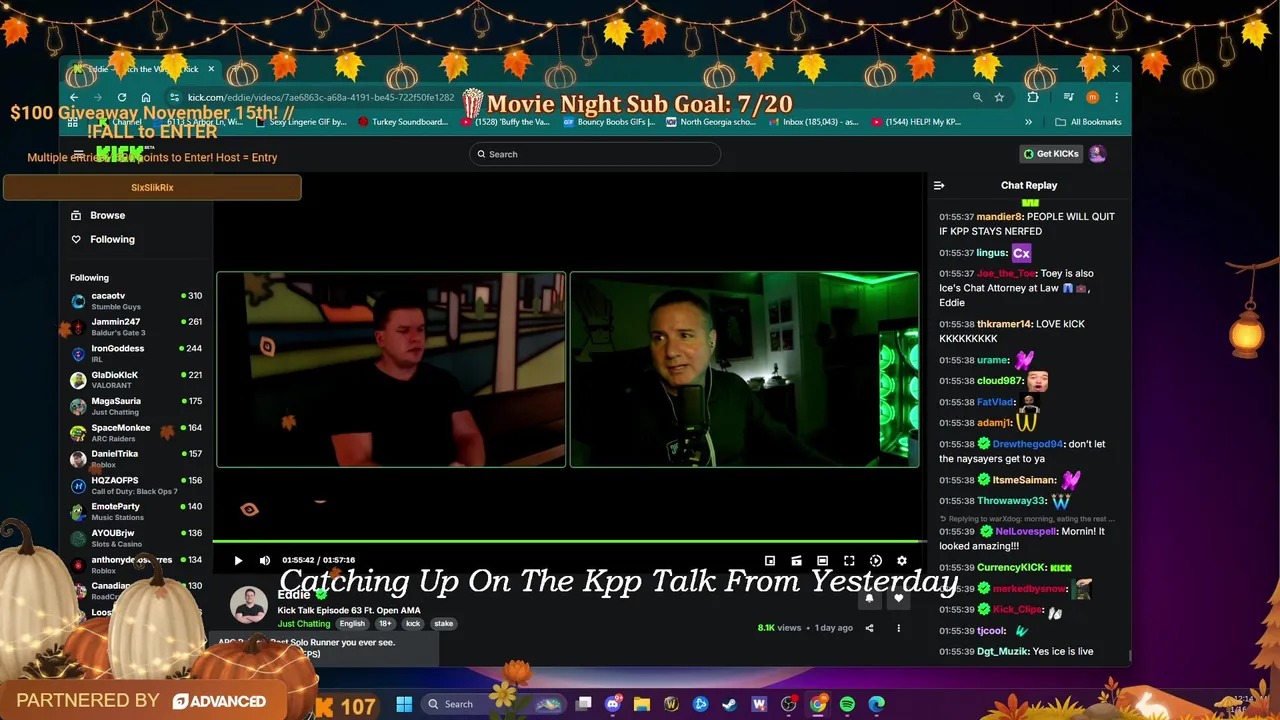Select the 18+ tag
Viewport: 1280px width, 720px height.
click(x=385, y=624)
